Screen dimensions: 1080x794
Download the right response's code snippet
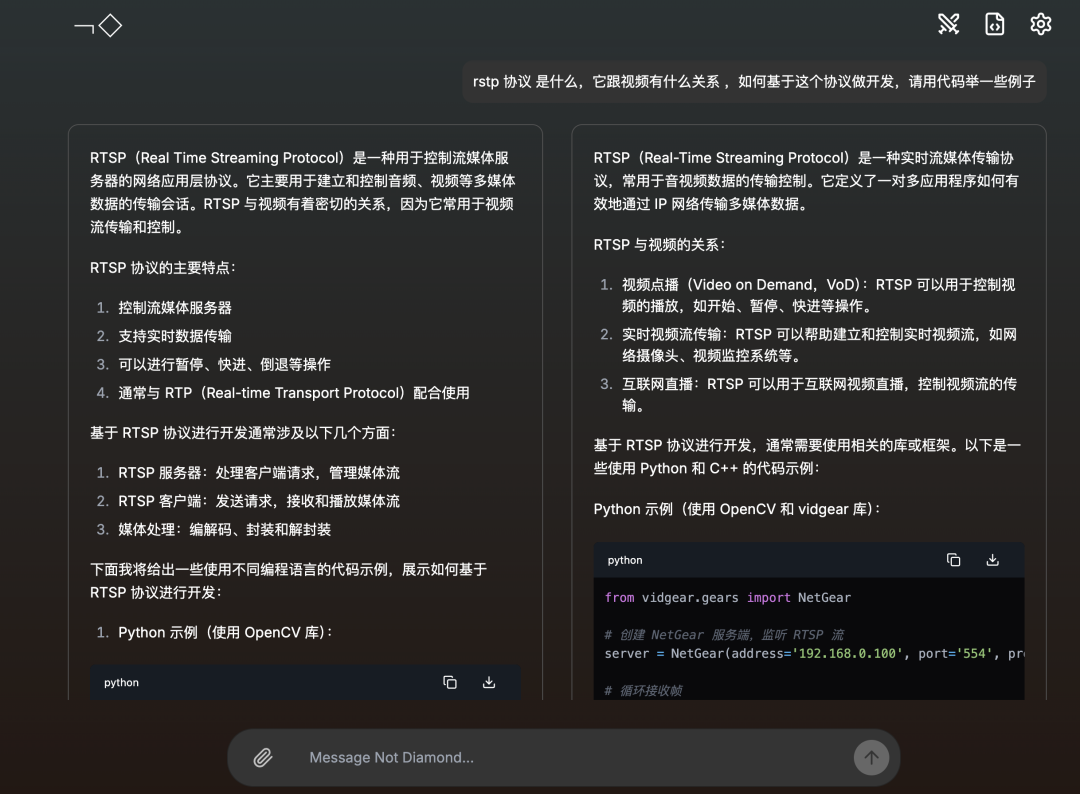coord(992,559)
